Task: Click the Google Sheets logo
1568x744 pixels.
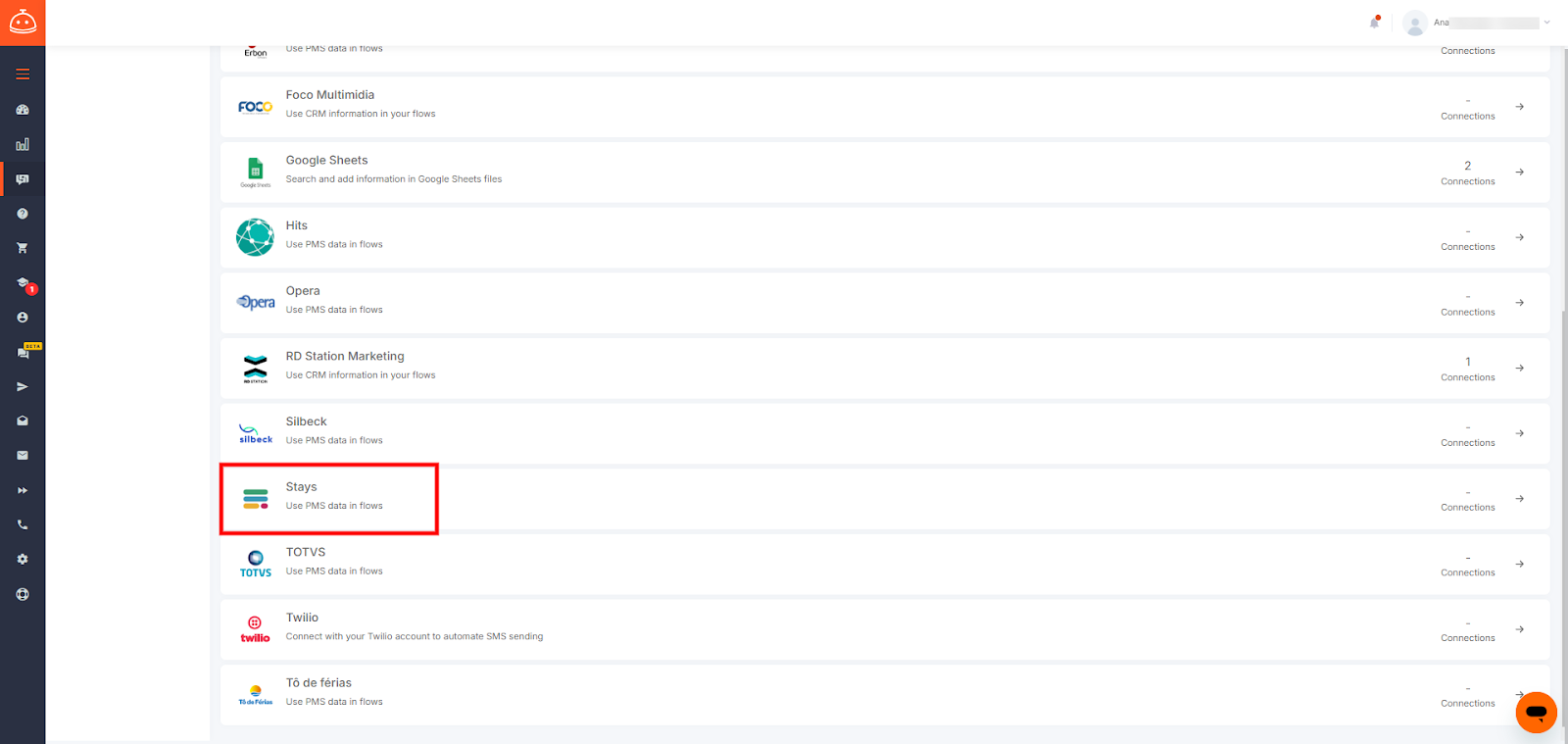Action: pyautogui.click(x=256, y=173)
